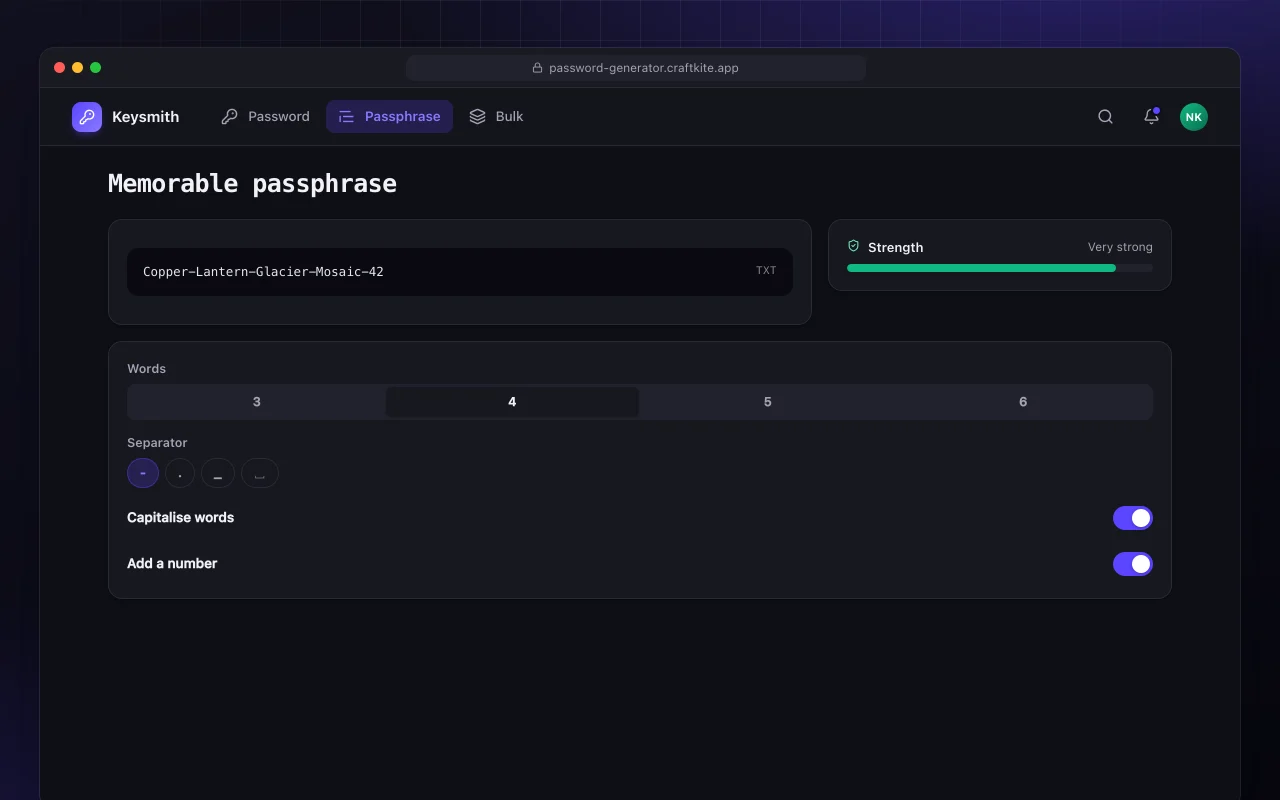Switch to the Passphrase tab
Viewport: 1280px width, 800px height.
click(x=389, y=117)
